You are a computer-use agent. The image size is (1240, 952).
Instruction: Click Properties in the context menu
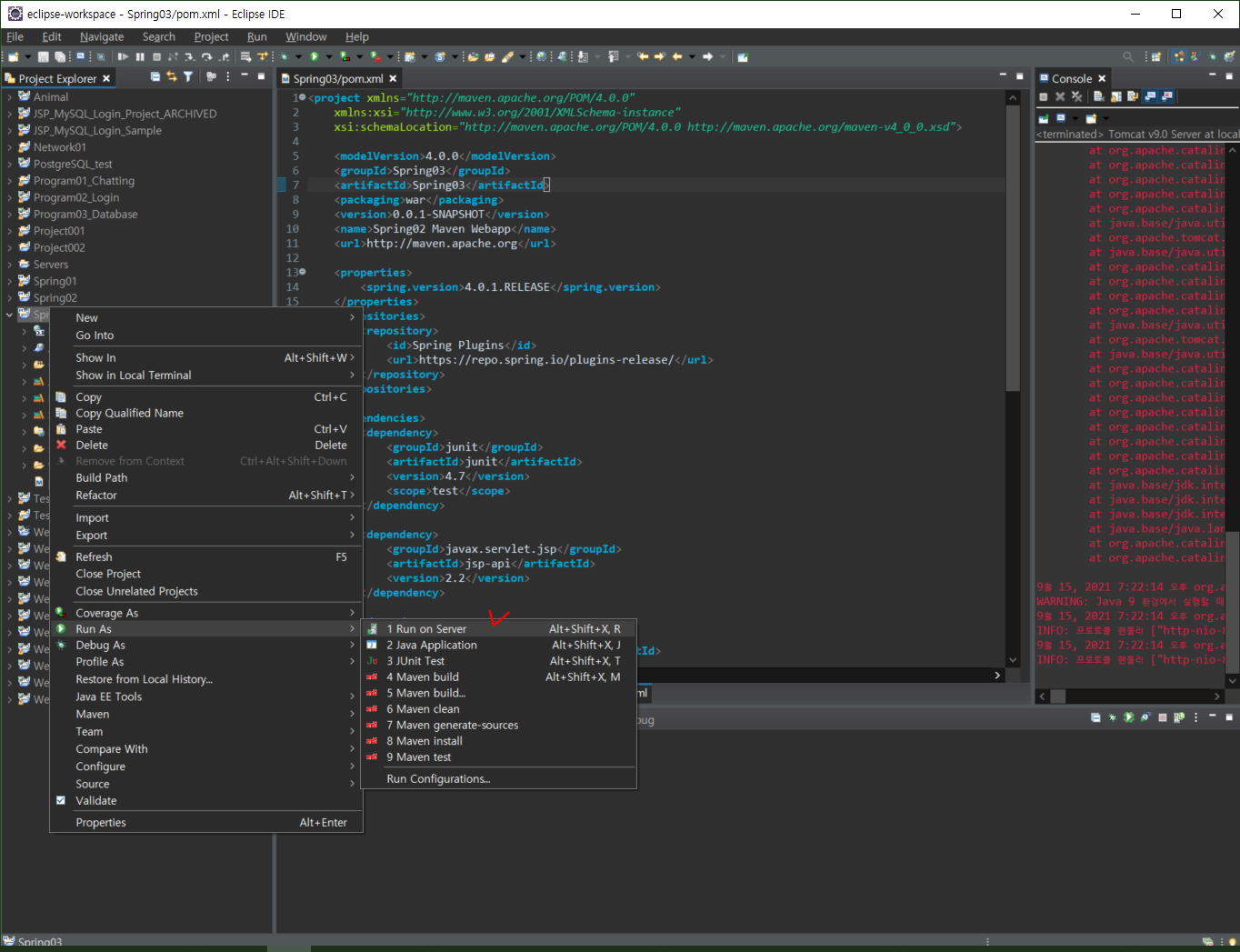[205, 823]
